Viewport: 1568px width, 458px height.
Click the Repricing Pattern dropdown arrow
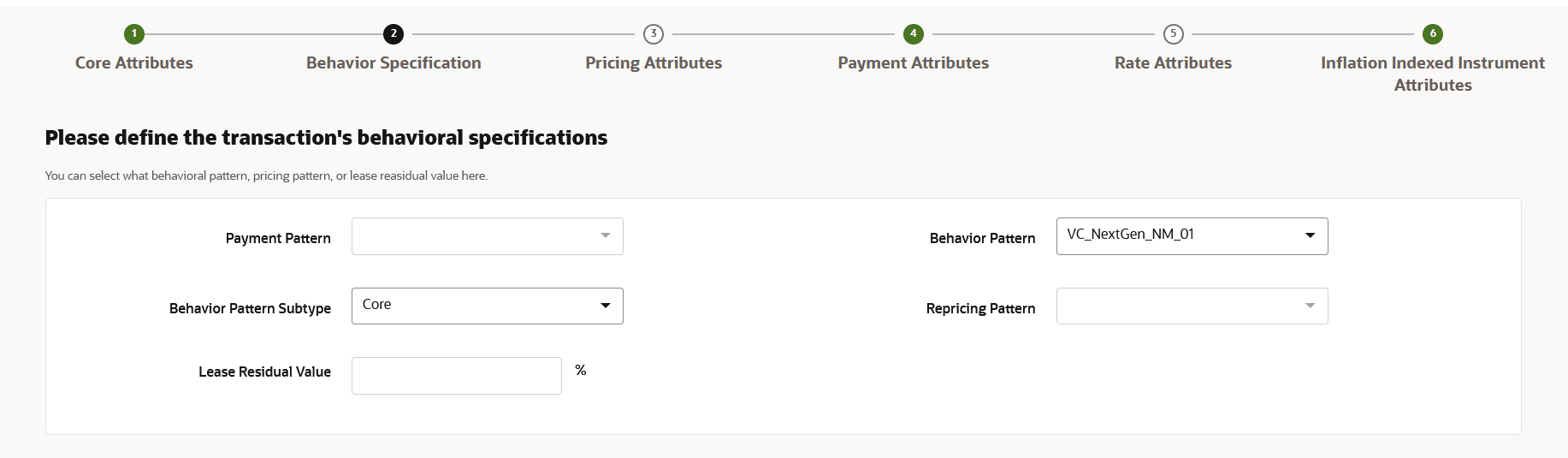[x=1310, y=306]
